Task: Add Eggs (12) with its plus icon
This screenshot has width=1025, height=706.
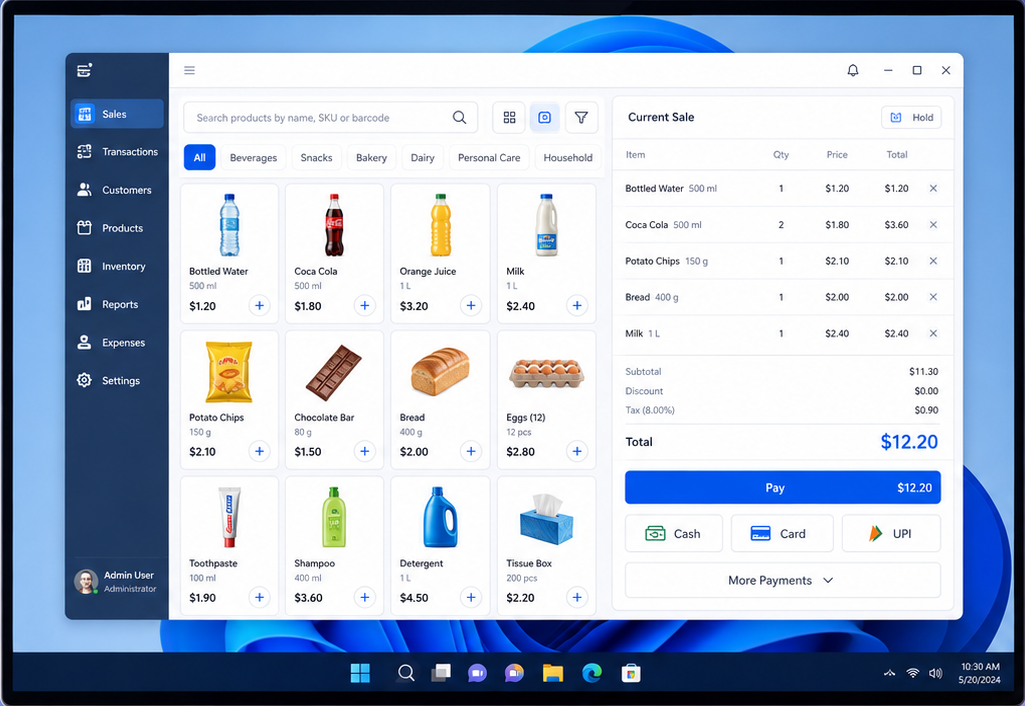Action: pos(577,451)
